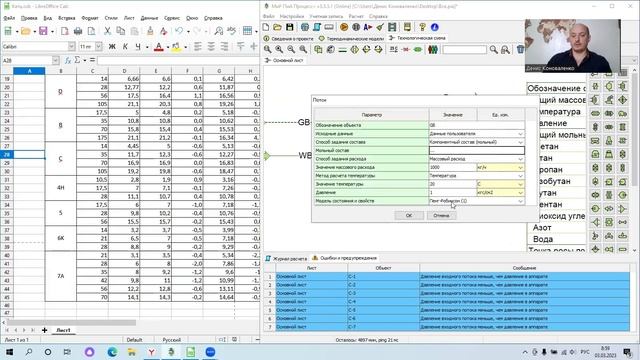Viewport: 640px width, 360px height.
Task: Click the Sum sigma icon in formula bar
Action: coord(77,60)
